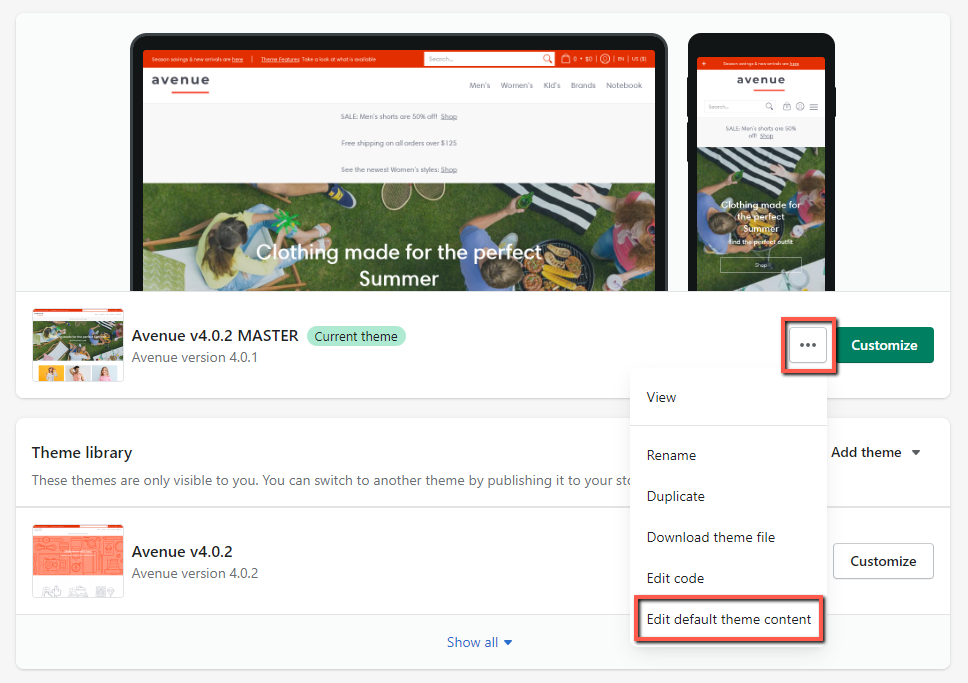Expand the Show all themes list
Viewport: 968px width, 683px height.
pos(480,642)
